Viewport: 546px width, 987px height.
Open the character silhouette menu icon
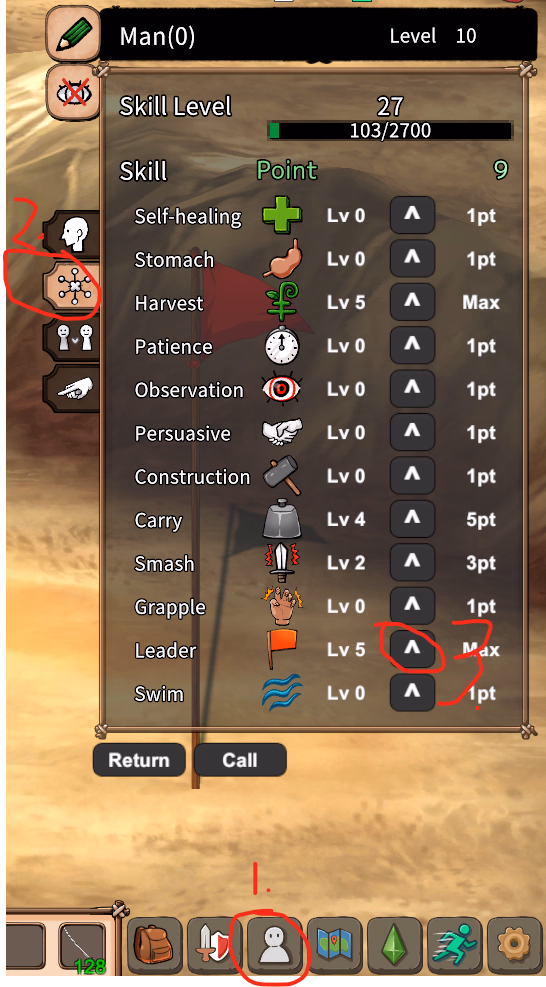click(x=275, y=945)
